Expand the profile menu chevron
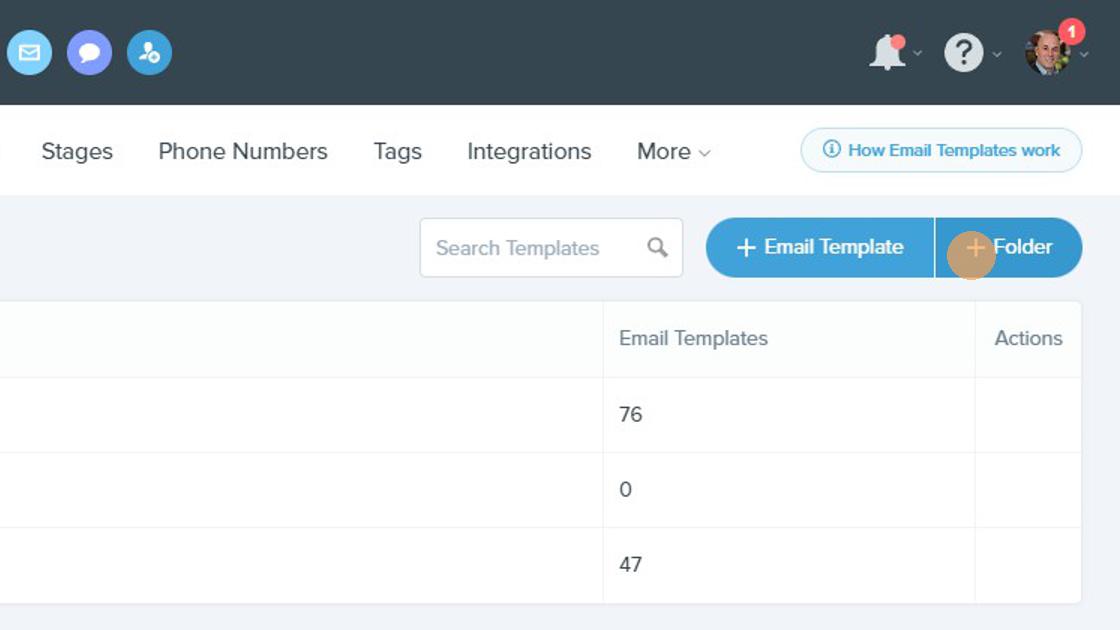 point(1084,54)
